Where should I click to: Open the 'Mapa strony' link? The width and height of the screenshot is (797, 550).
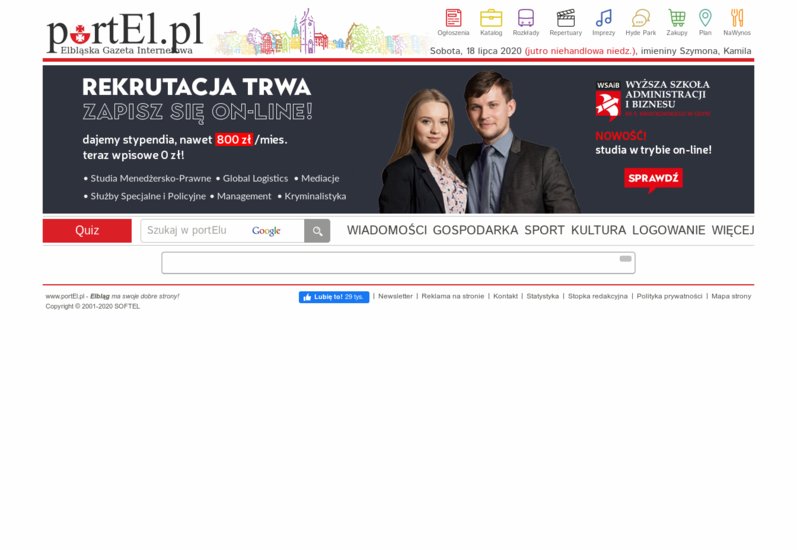731,296
